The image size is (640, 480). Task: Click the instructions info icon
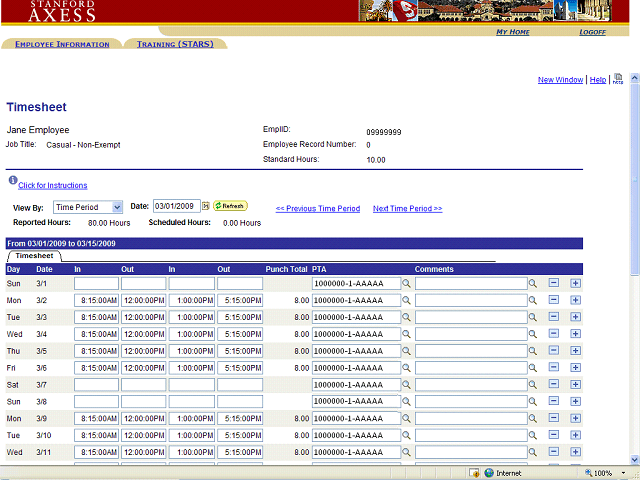(x=12, y=181)
